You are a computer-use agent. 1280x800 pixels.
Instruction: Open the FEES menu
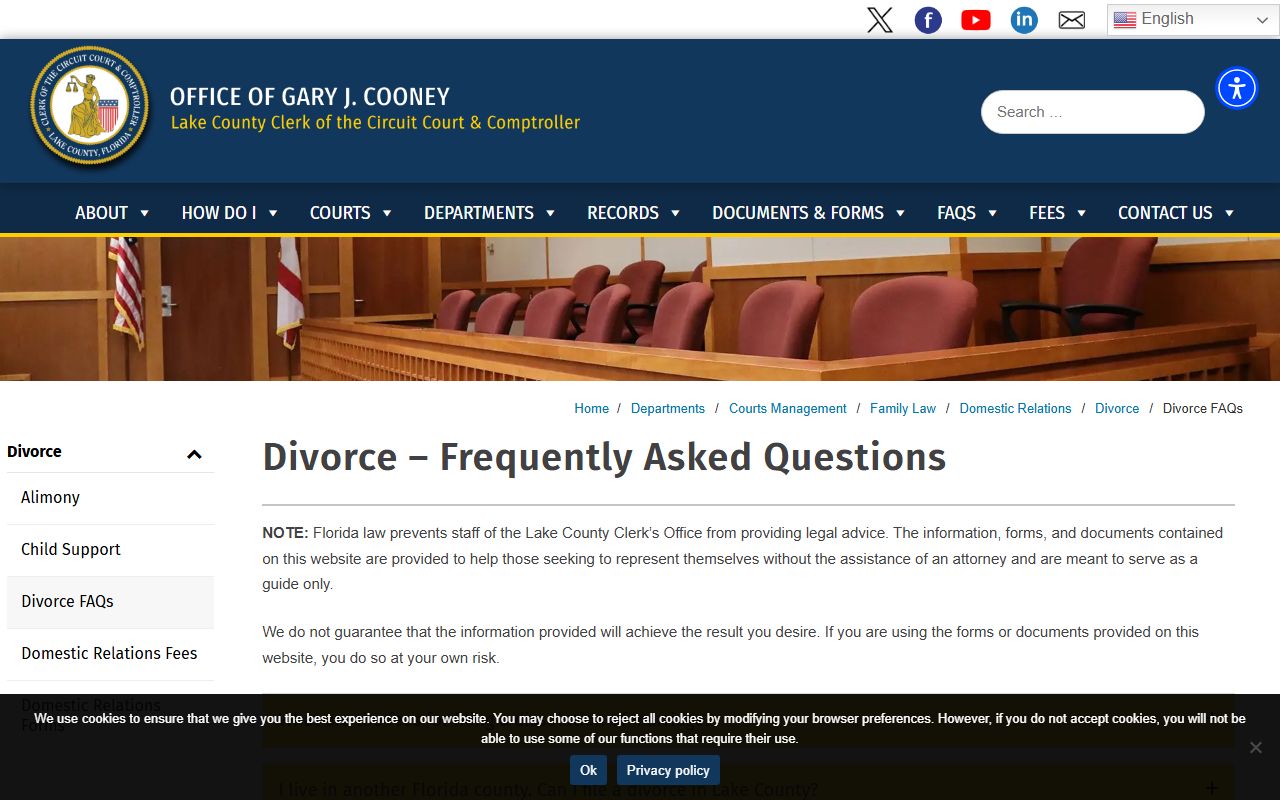click(x=1057, y=212)
